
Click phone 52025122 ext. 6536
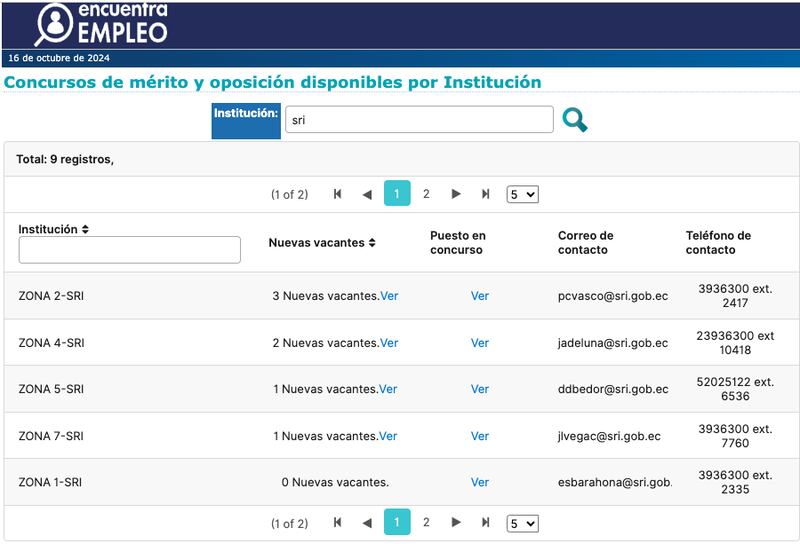tap(735, 389)
